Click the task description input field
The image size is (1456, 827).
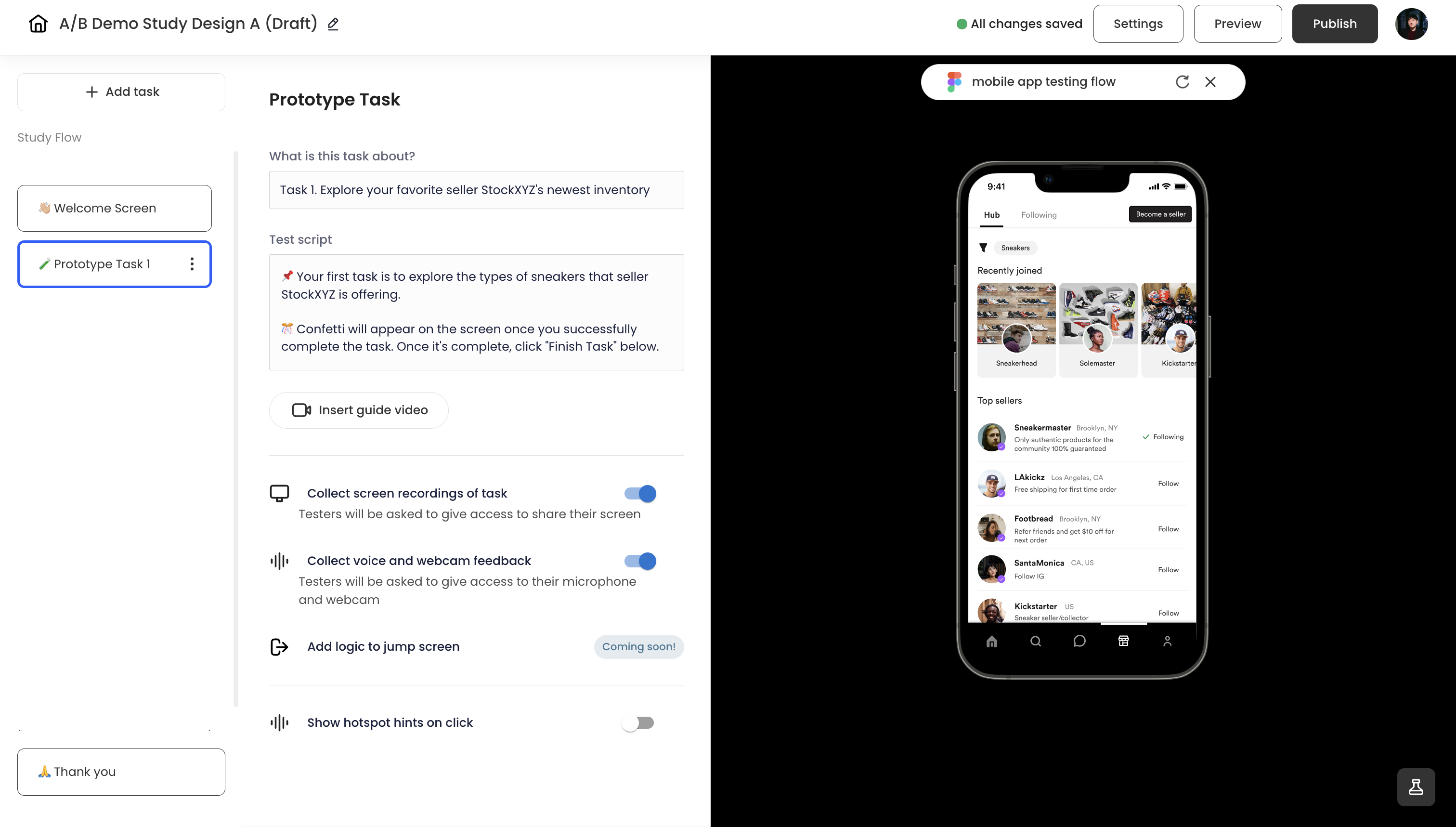pyautogui.click(x=476, y=190)
